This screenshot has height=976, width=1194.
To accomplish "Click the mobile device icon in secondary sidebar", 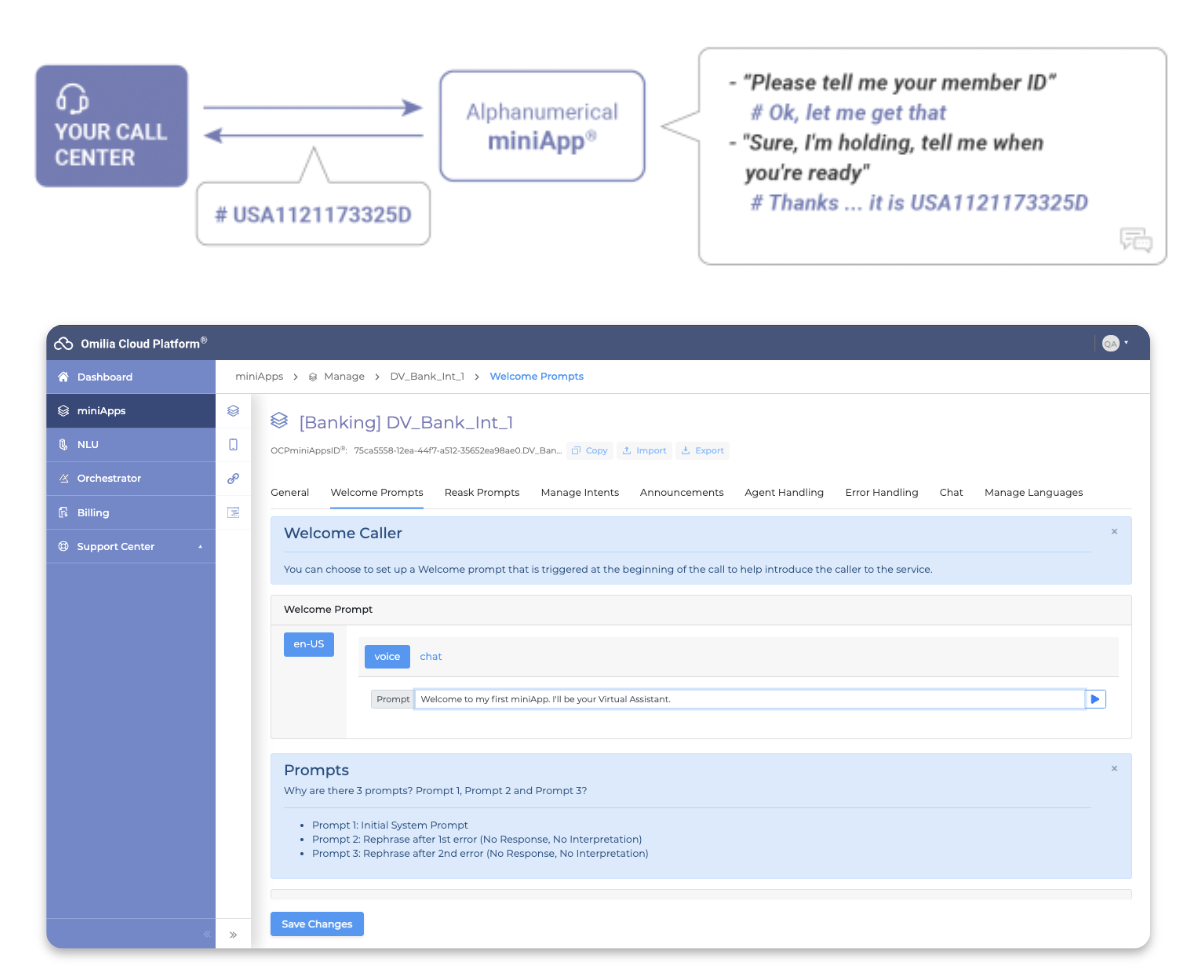I will [x=233, y=445].
